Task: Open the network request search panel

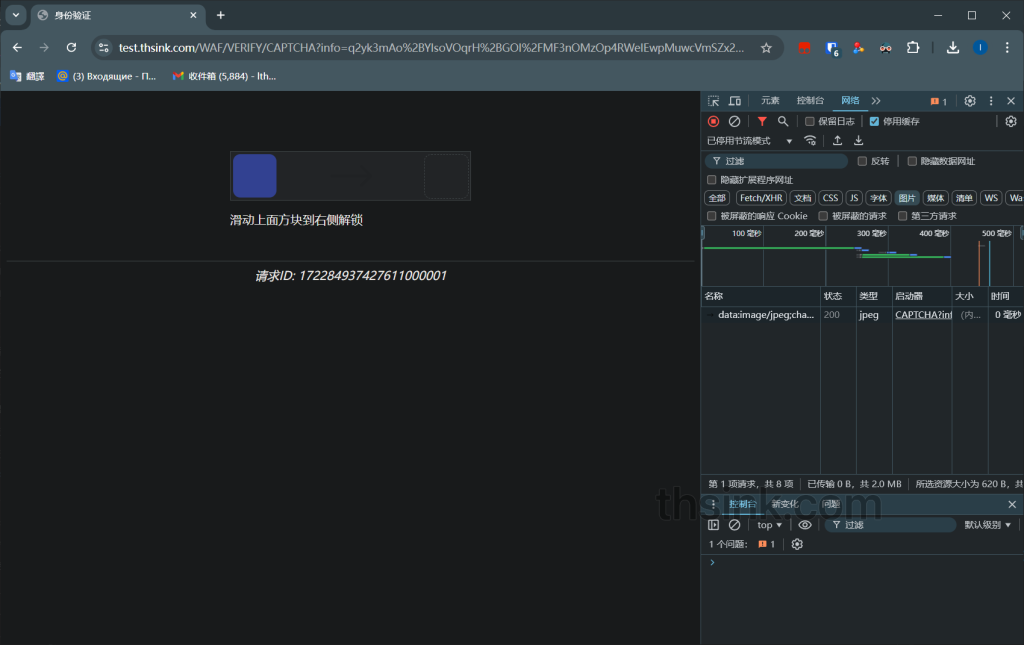Action: 783,121
